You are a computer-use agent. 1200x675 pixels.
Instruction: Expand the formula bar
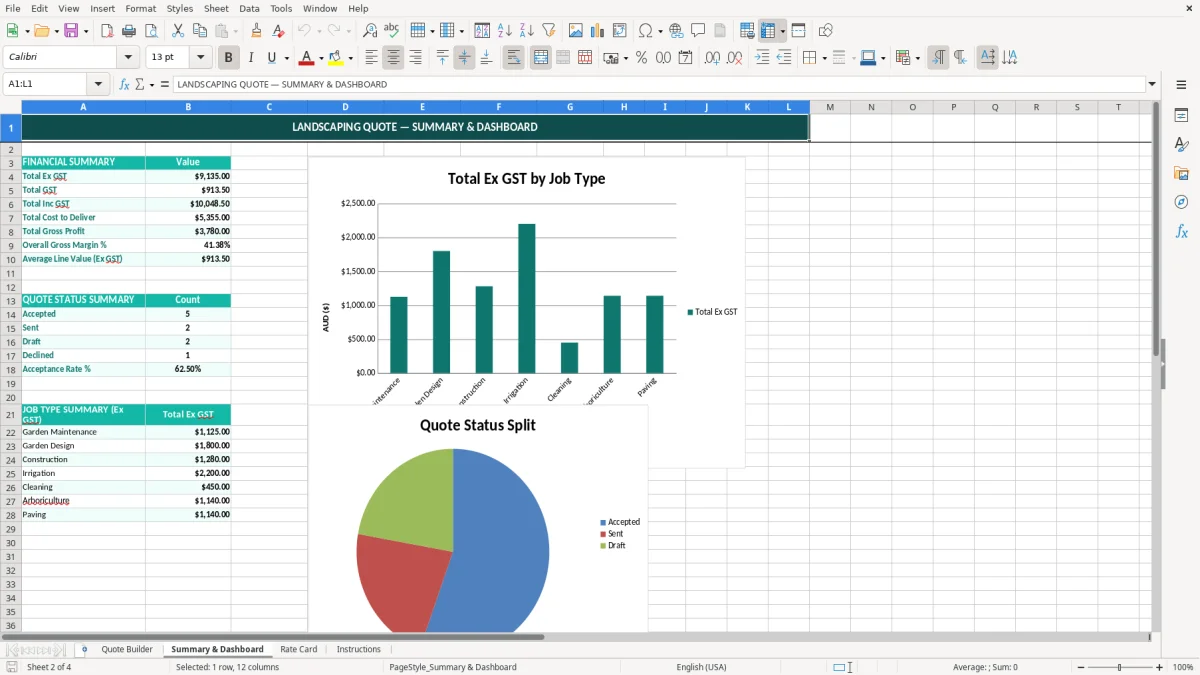click(1152, 84)
